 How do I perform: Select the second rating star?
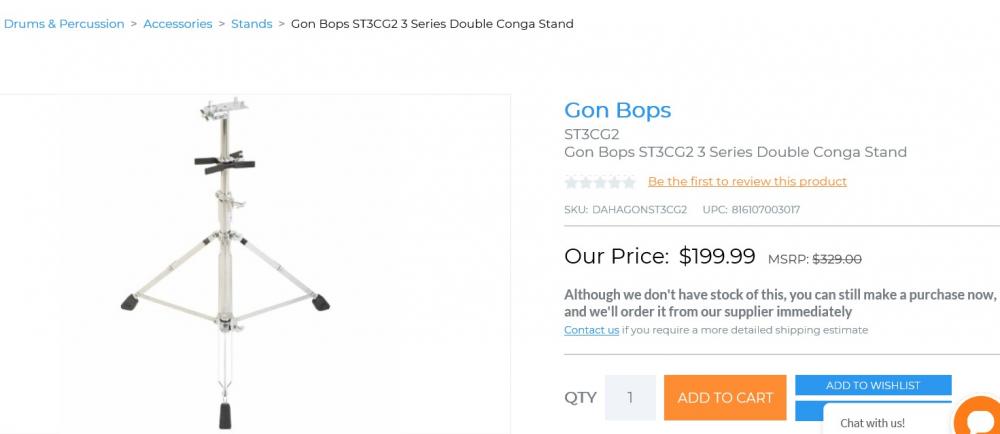click(586, 182)
